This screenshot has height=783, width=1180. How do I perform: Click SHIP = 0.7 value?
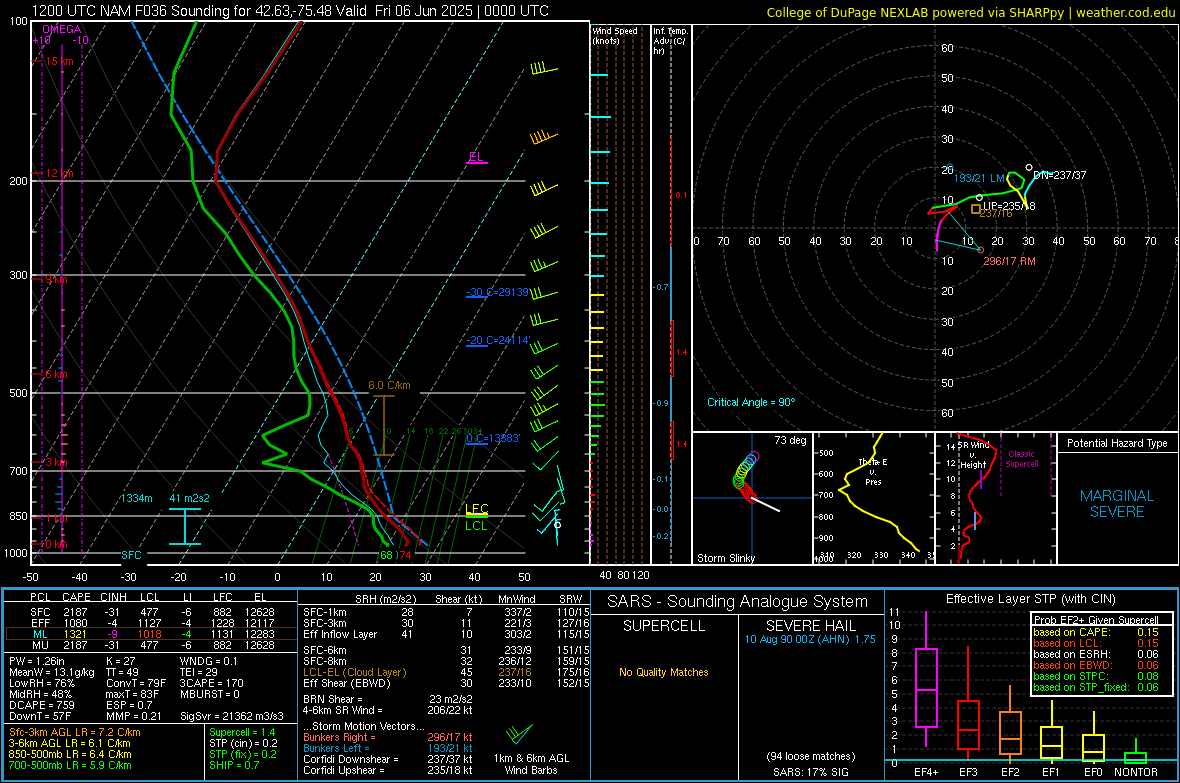coord(234,765)
